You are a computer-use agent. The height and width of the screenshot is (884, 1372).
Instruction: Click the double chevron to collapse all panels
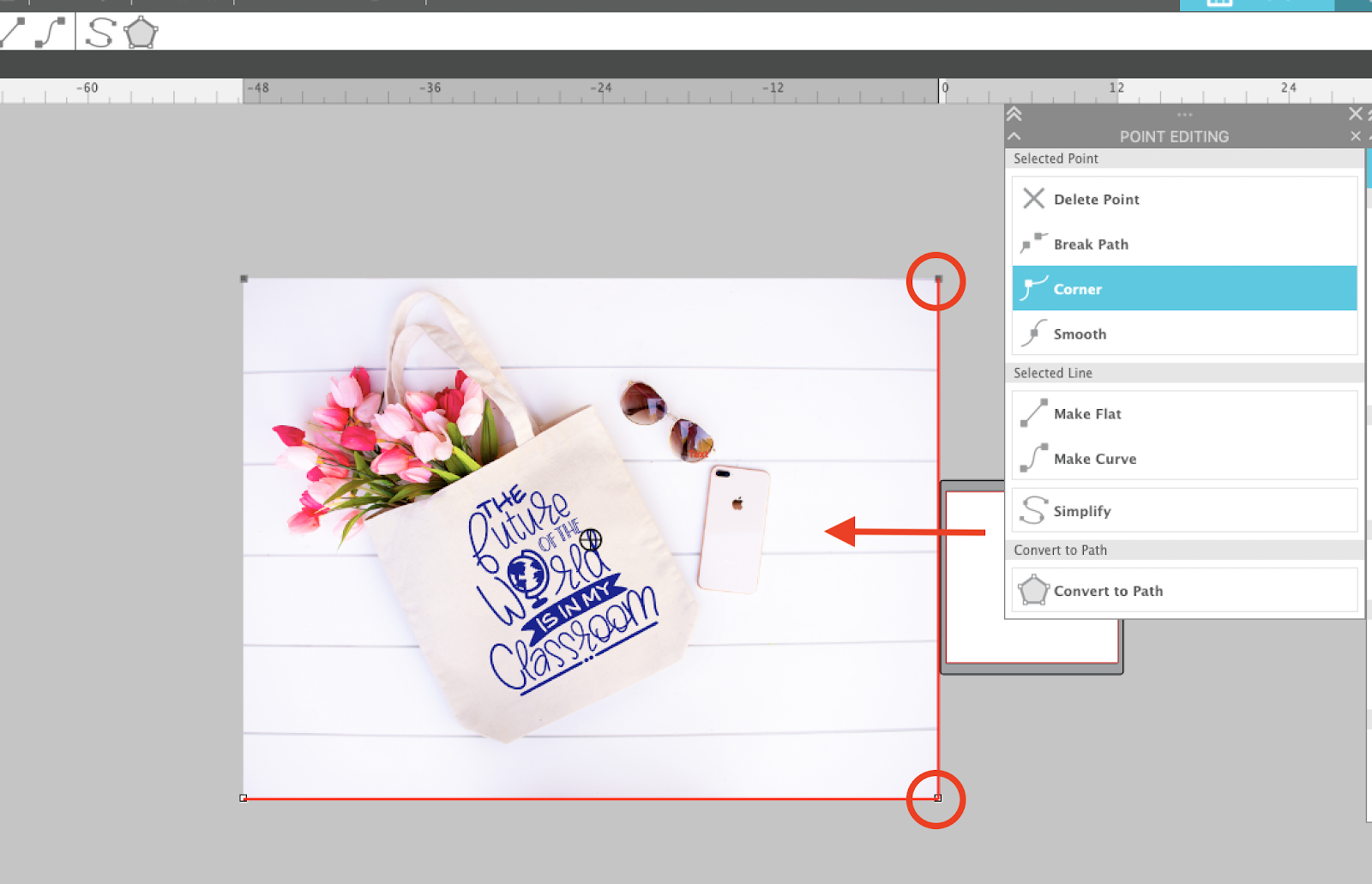tap(1014, 113)
